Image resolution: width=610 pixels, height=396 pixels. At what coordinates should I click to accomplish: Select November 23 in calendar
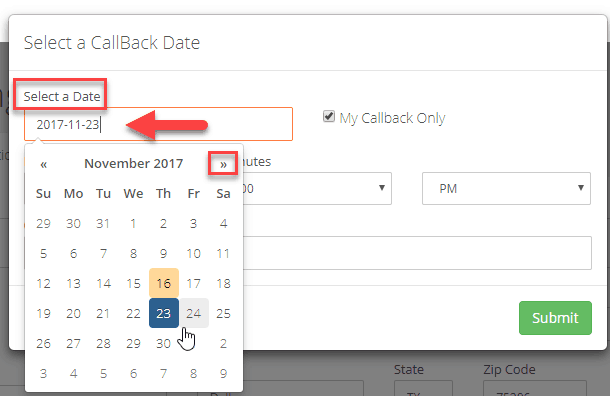pyautogui.click(x=164, y=313)
